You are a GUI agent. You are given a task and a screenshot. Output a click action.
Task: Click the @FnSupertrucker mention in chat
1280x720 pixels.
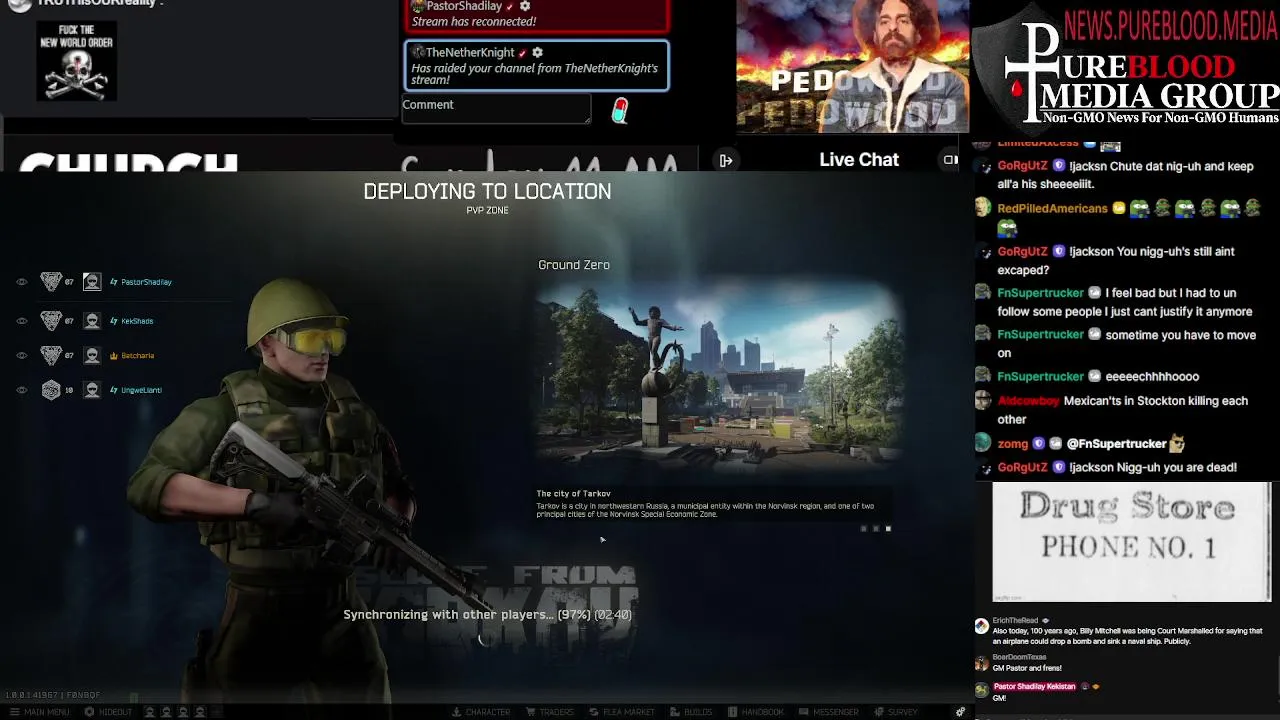1117,444
